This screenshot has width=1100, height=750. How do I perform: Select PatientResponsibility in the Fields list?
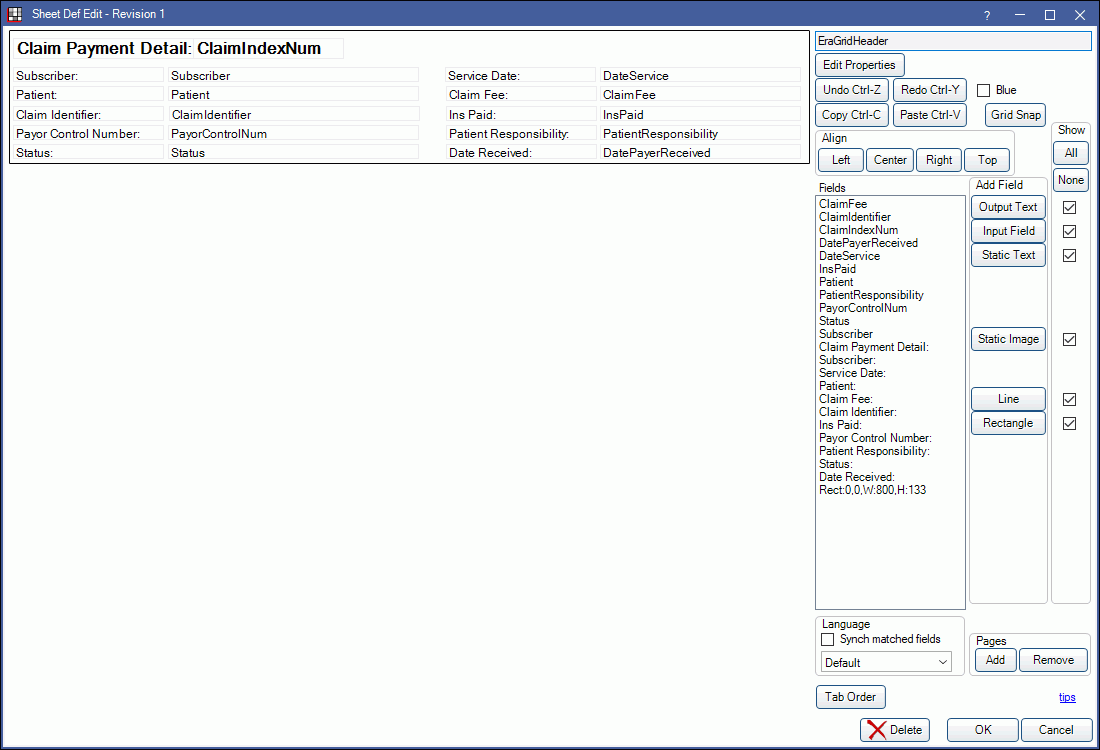click(x=871, y=295)
